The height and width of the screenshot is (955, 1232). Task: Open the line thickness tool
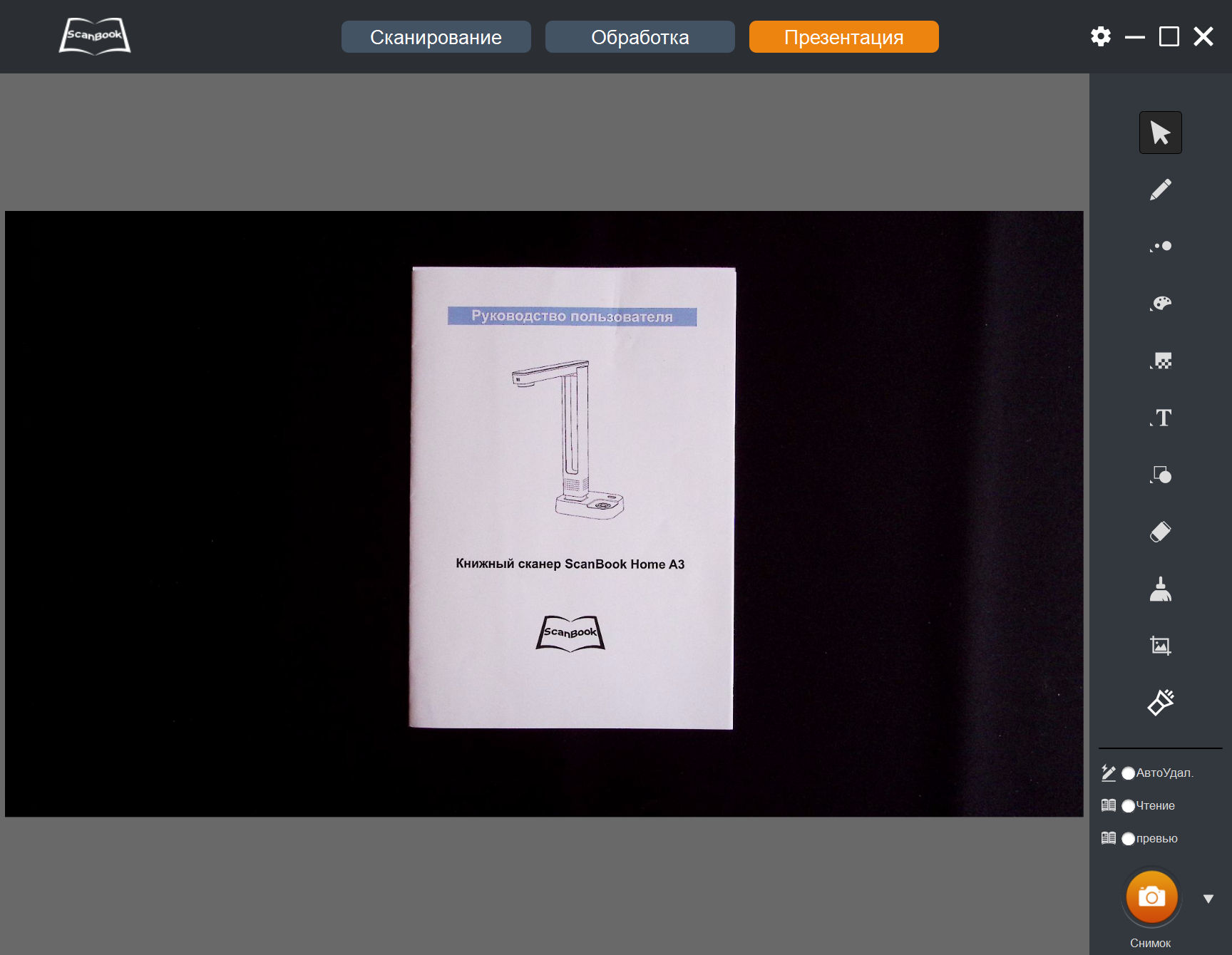click(x=1160, y=247)
